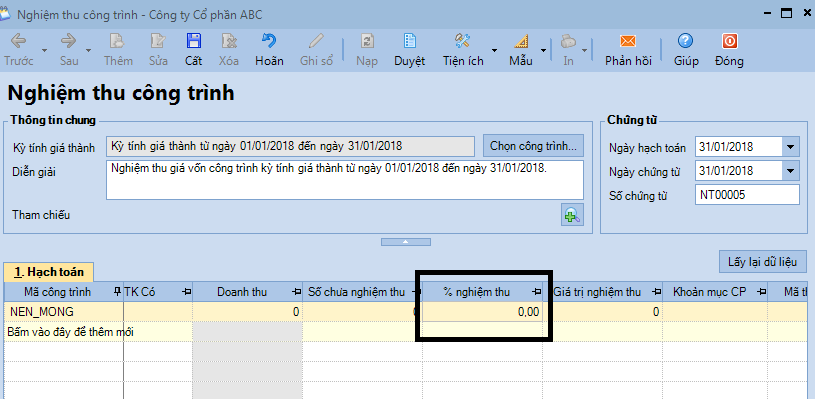
Task: Pin the Mã công trình column
Action: pos(117,292)
